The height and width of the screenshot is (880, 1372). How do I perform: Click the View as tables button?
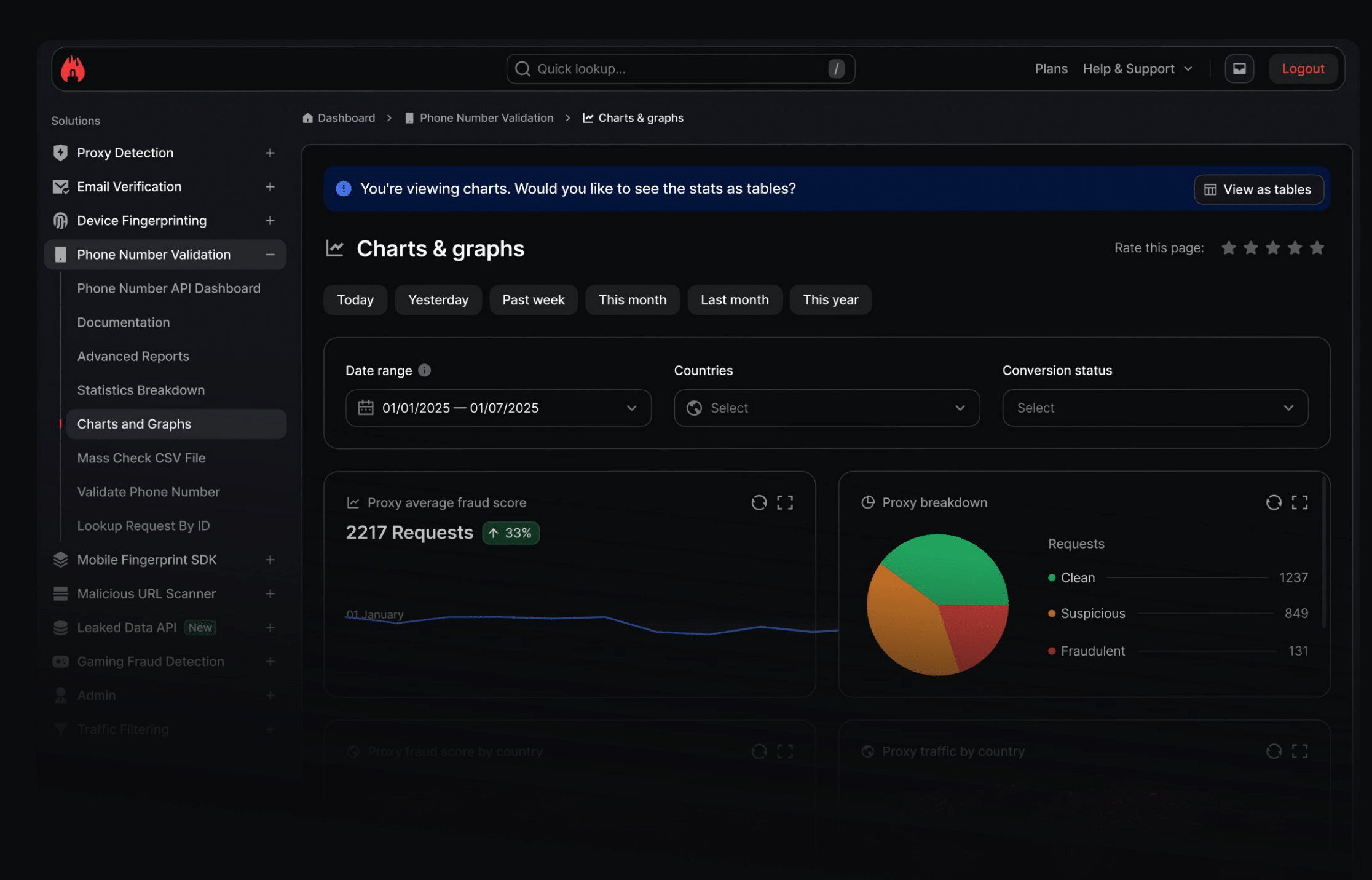click(x=1258, y=189)
